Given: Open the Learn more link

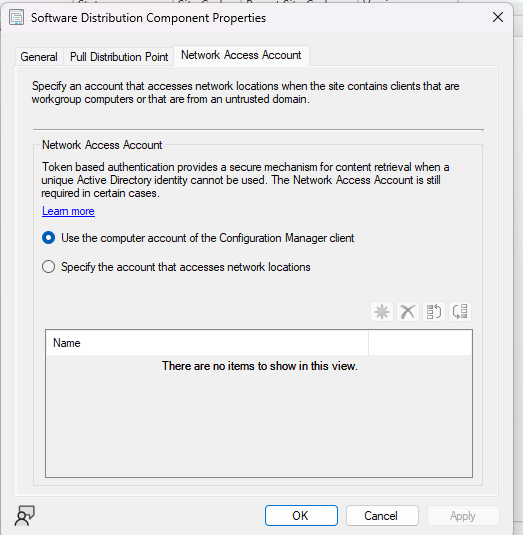Looking at the screenshot, I should click(68, 211).
